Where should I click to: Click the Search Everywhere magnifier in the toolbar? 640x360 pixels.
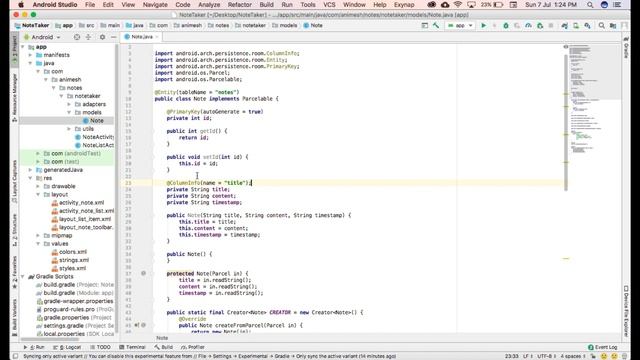(602, 25)
